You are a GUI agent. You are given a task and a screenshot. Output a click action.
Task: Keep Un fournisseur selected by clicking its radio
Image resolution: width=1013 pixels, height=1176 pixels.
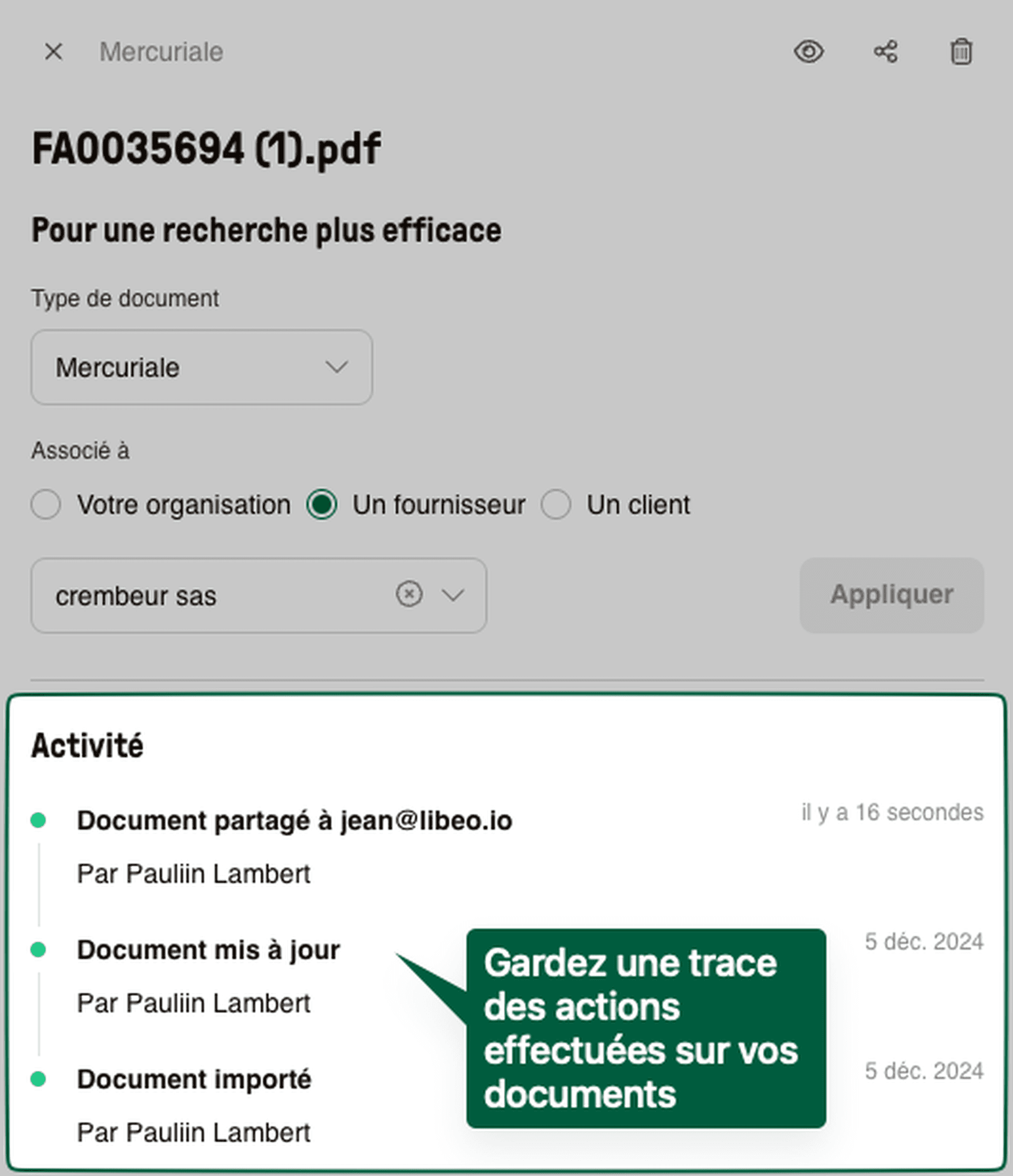(x=322, y=504)
